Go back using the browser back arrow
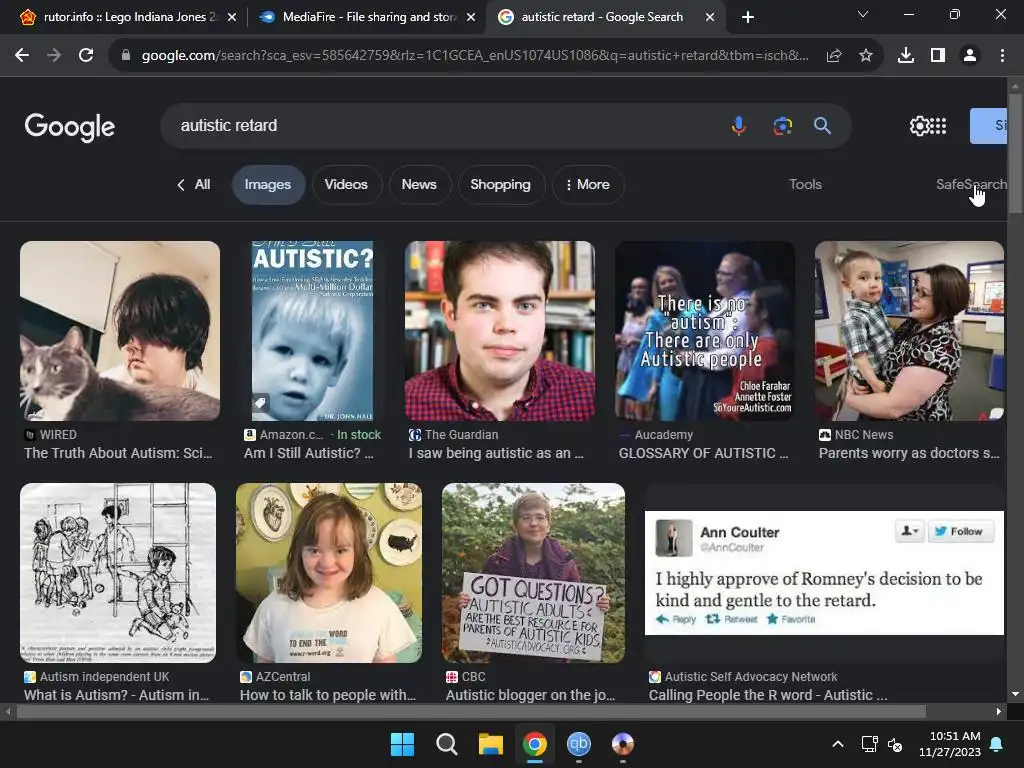The width and height of the screenshot is (1024, 768). [22, 56]
